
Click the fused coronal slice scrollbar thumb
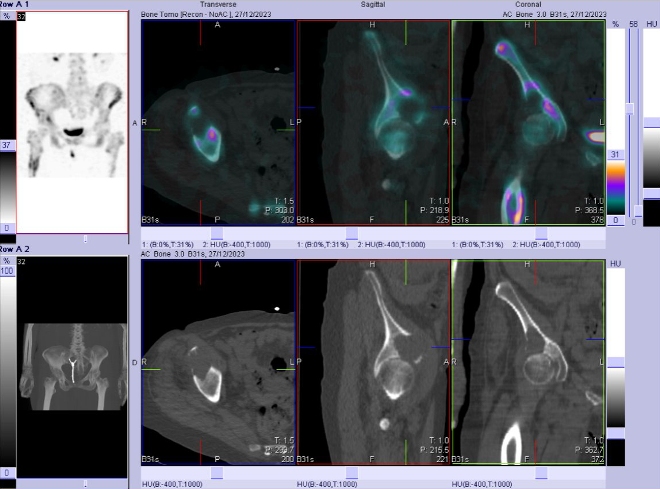(541, 233)
